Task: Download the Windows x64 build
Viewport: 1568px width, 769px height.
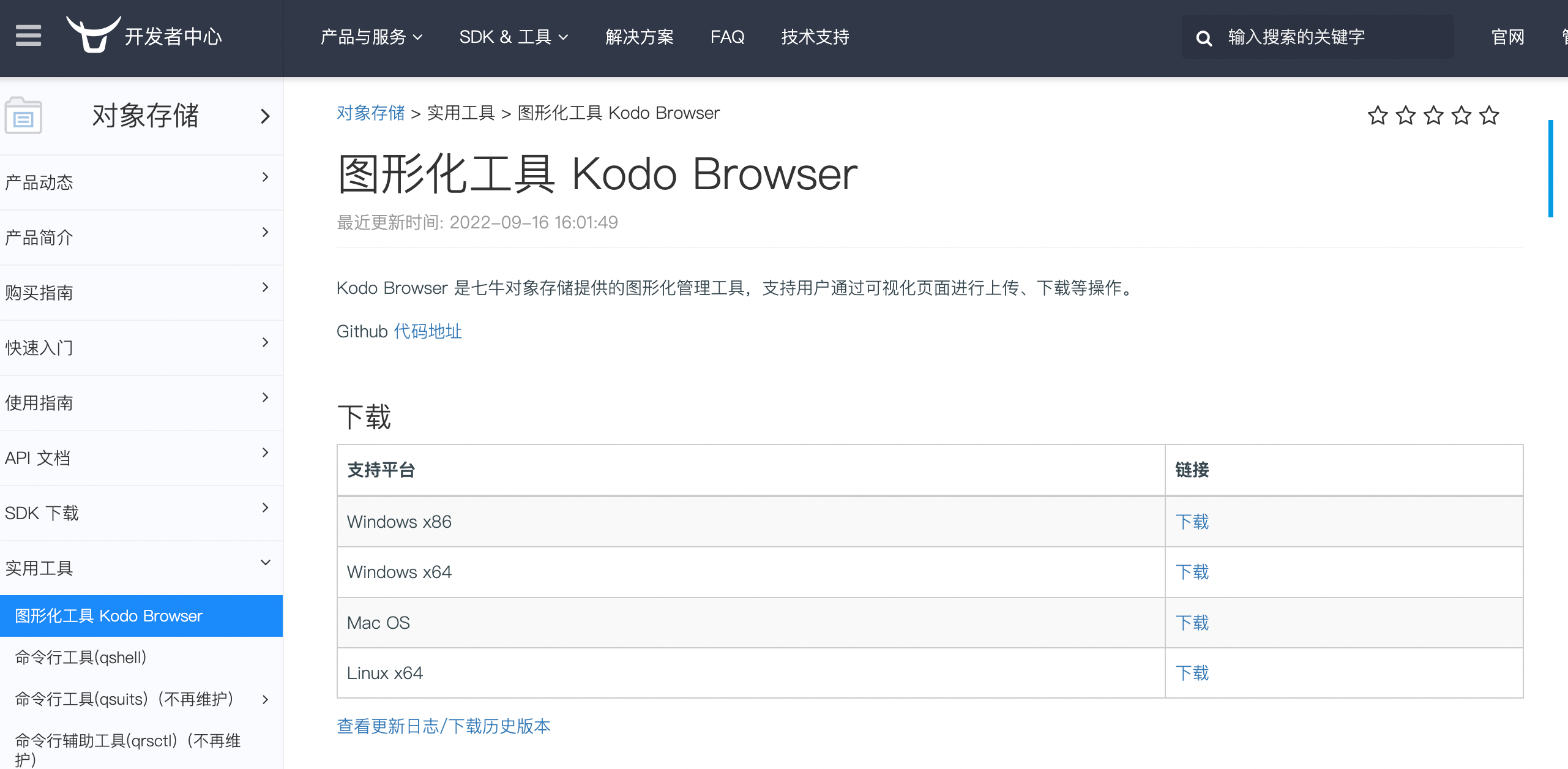Action: (x=1192, y=572)
